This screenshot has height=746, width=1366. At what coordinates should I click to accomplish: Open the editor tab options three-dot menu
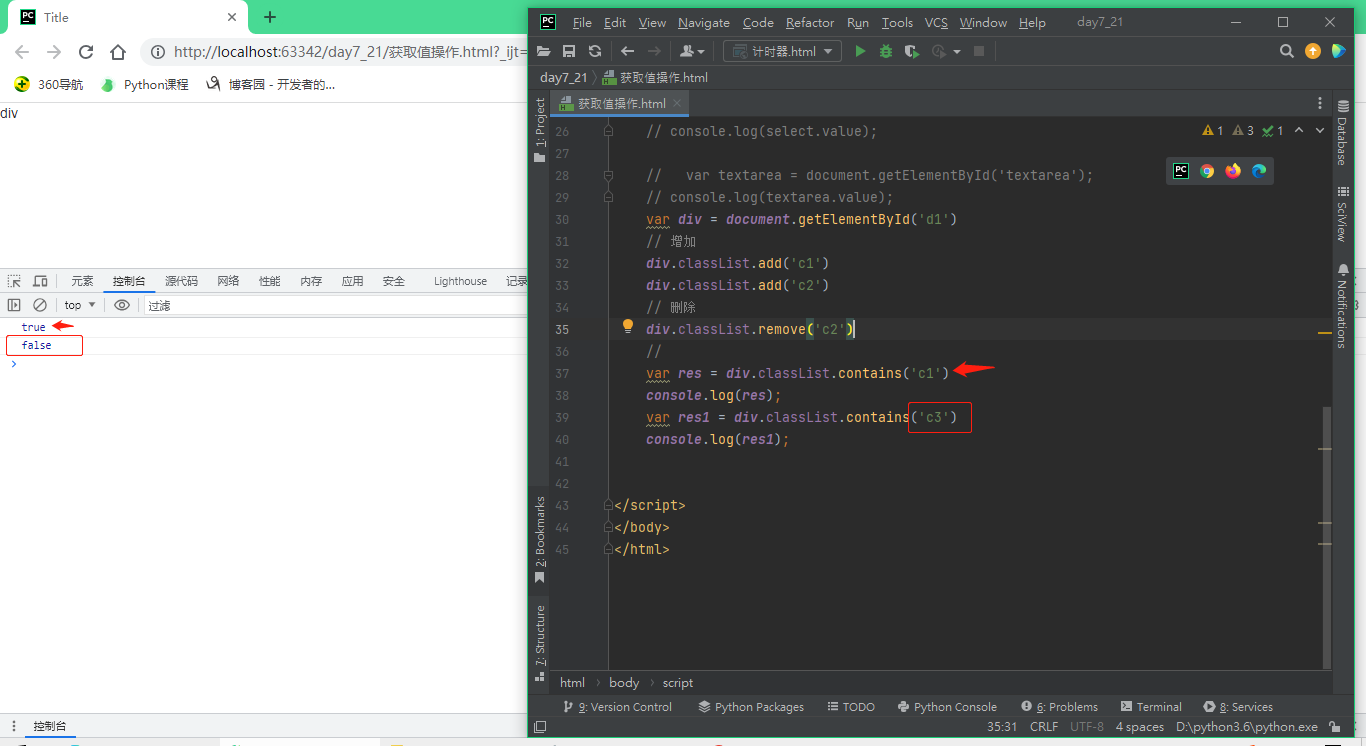pyautogui.click(x=1320, y=103)
